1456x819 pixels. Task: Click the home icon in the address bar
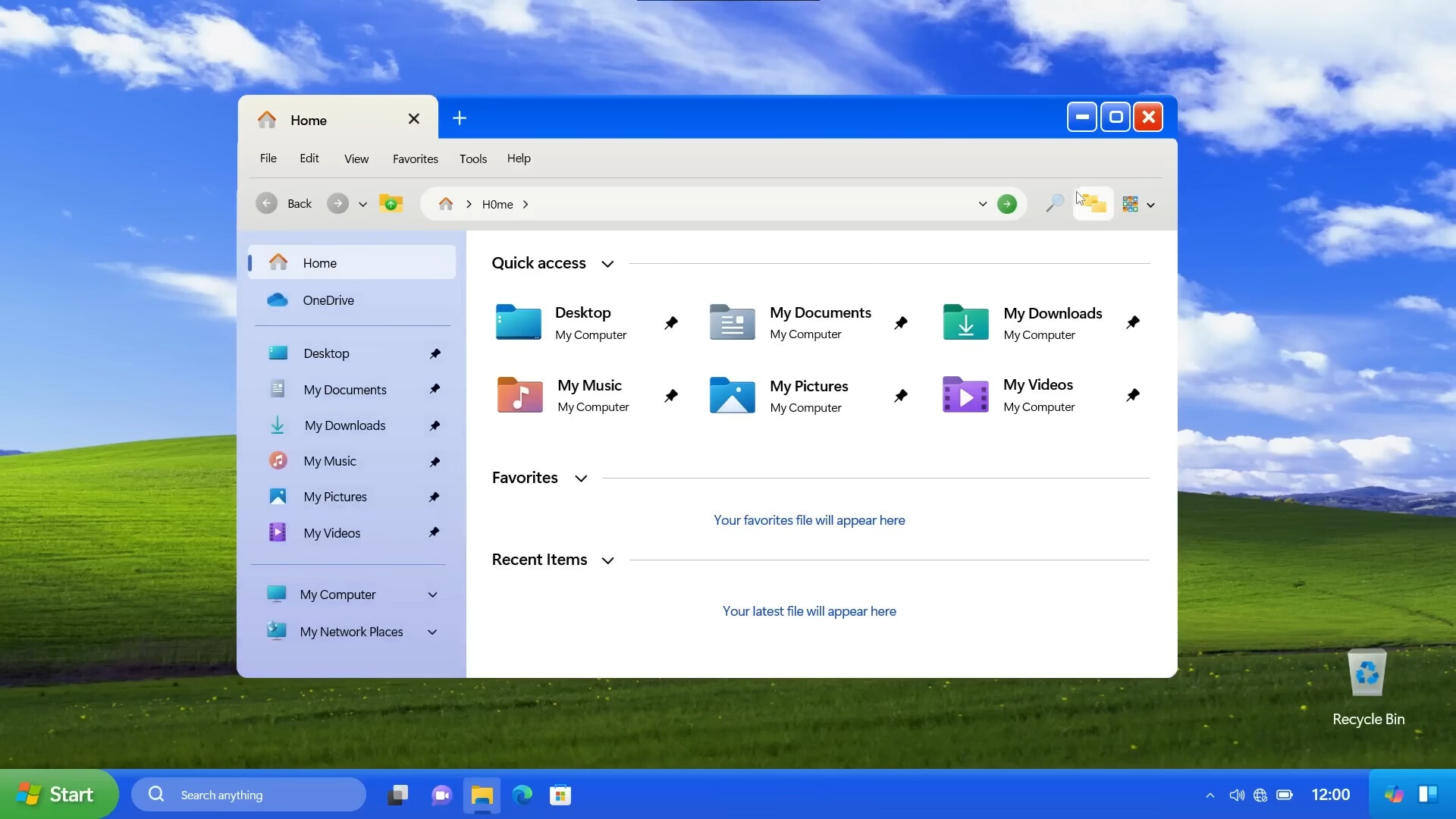pyautogui.click(x=445, y=204)
